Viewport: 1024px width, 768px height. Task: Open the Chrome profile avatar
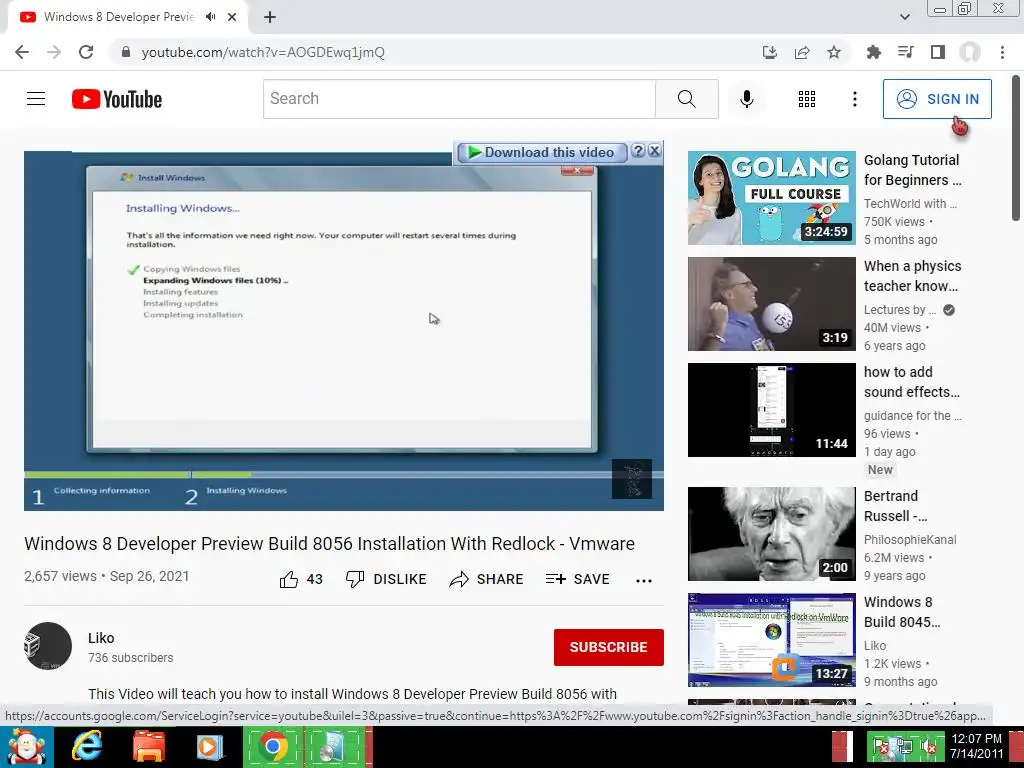coord(970,52)
